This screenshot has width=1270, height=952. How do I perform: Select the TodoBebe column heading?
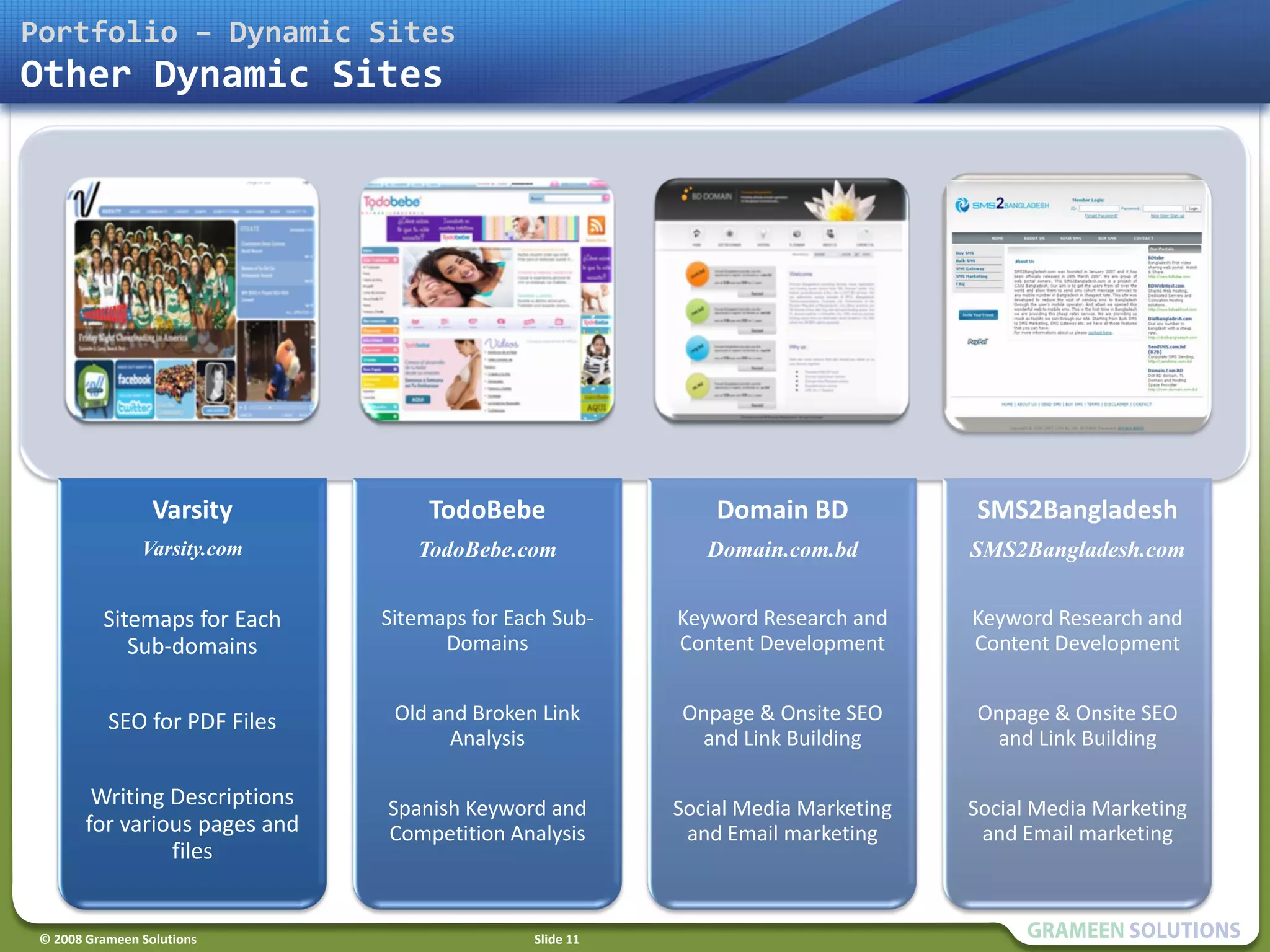pyautogui.click(x=487, y=510)
